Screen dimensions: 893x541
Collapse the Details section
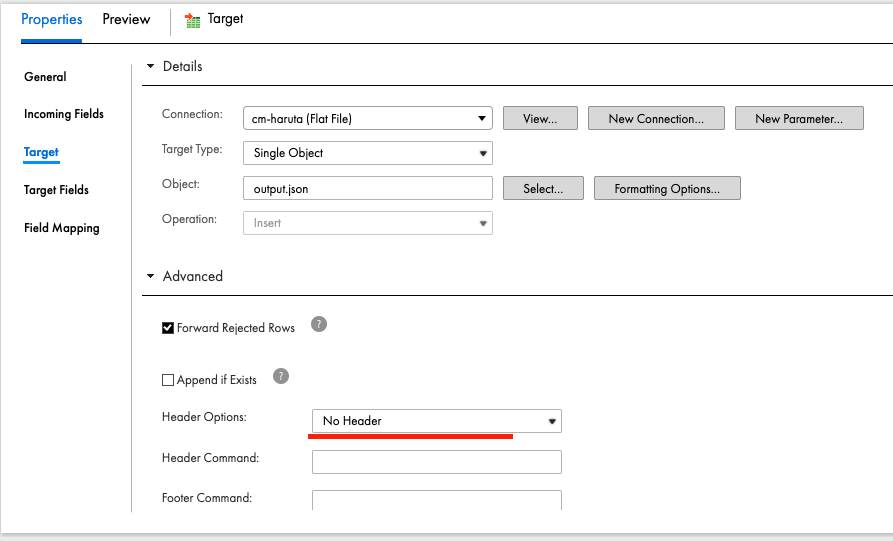[x=150, y=66]
